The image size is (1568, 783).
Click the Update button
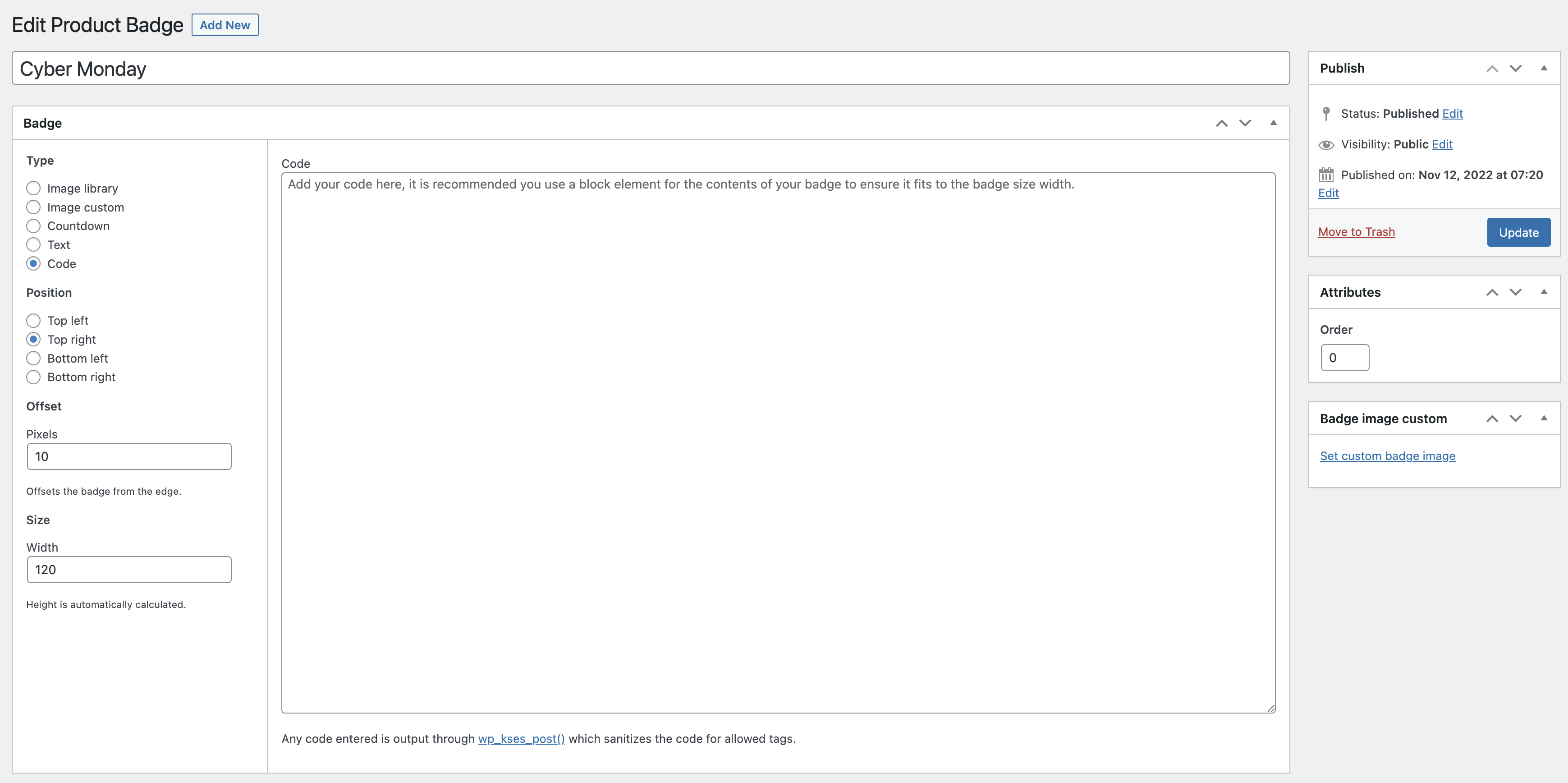point(1518,232)
